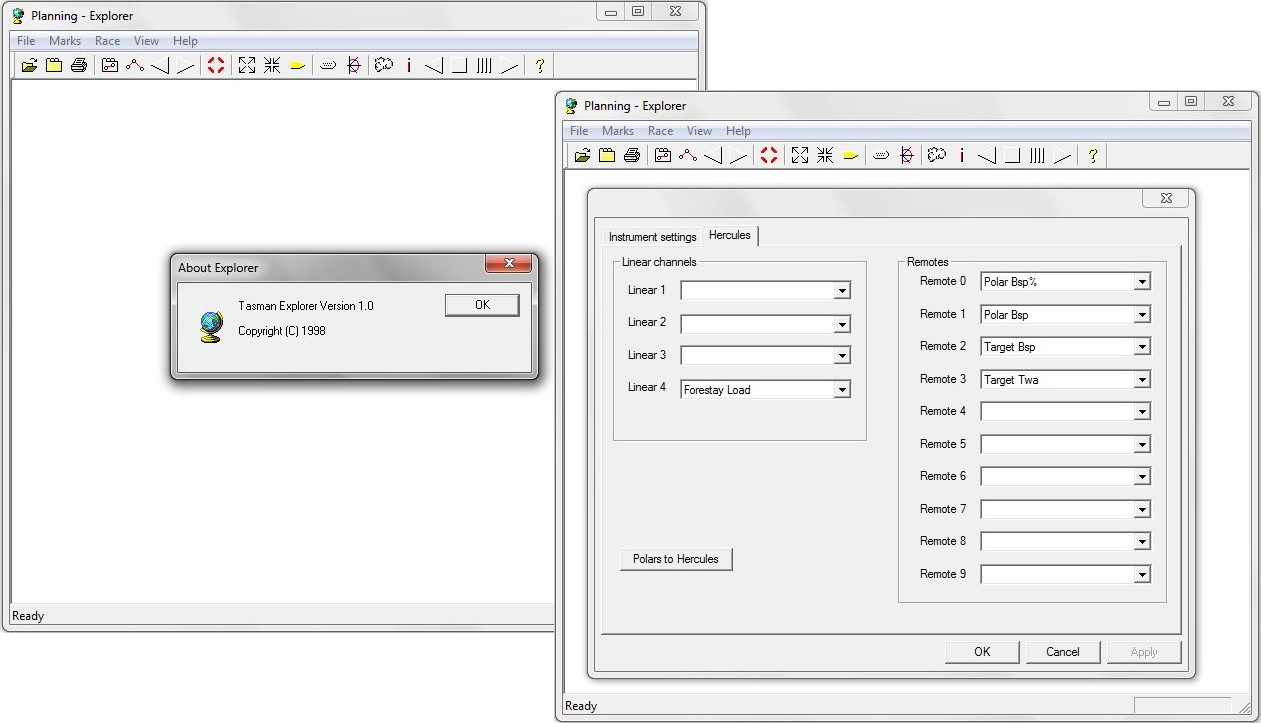Open the empty Remote 7 dropdown
The width and height of the screenshot is (1261, 723).
pyautogui.click(x=1142, y=510)
